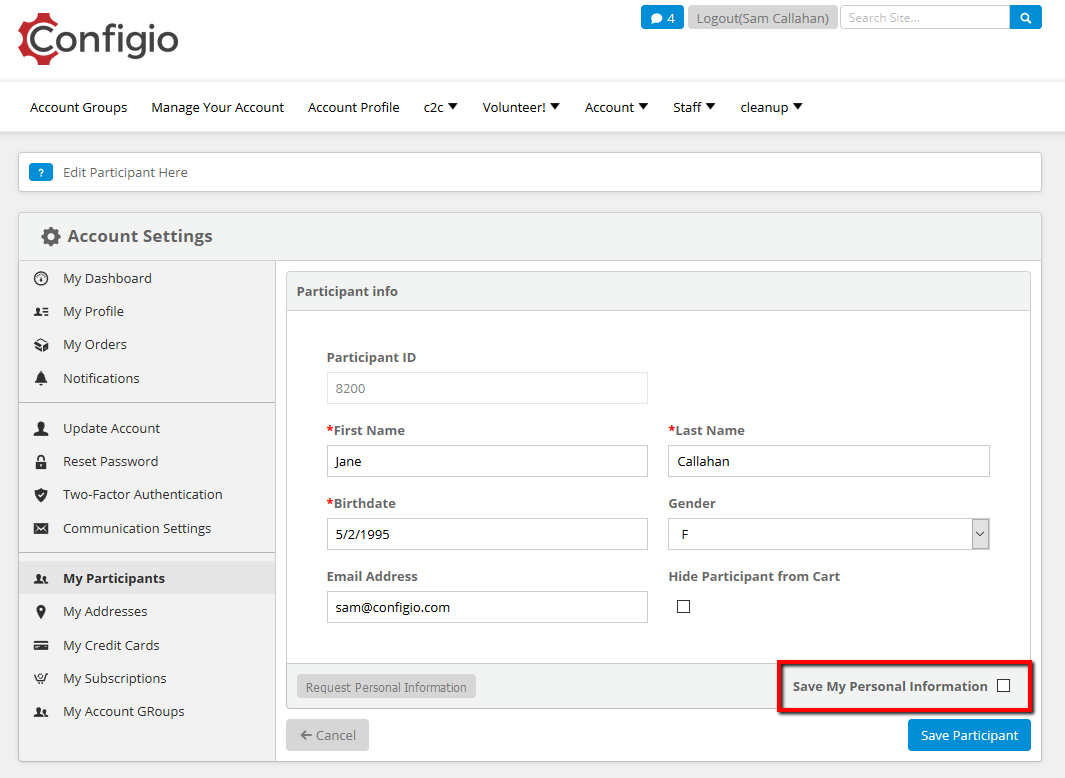This screenshot has height=778, width=1065.
Task: Click in the Search Site field
Action: (925, 18)
